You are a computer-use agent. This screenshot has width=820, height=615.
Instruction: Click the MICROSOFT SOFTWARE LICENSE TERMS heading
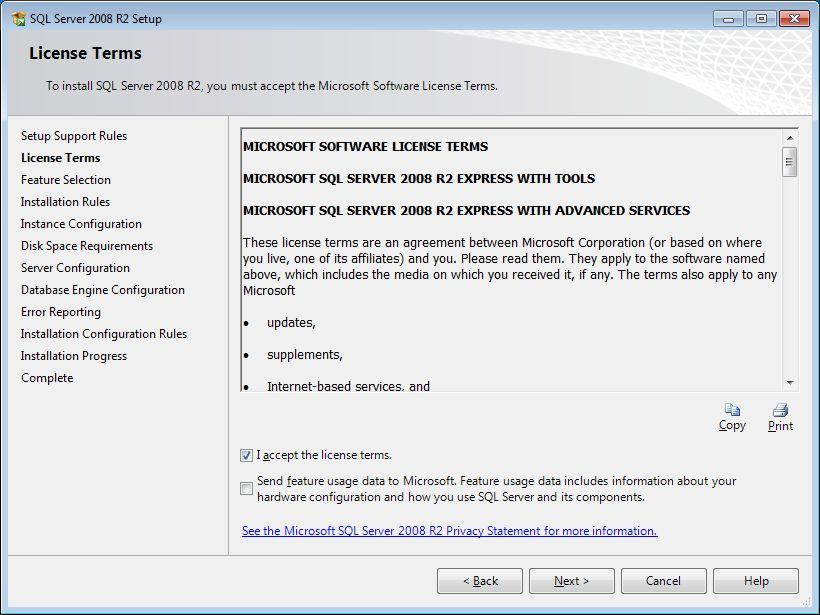tap(366, 146)
